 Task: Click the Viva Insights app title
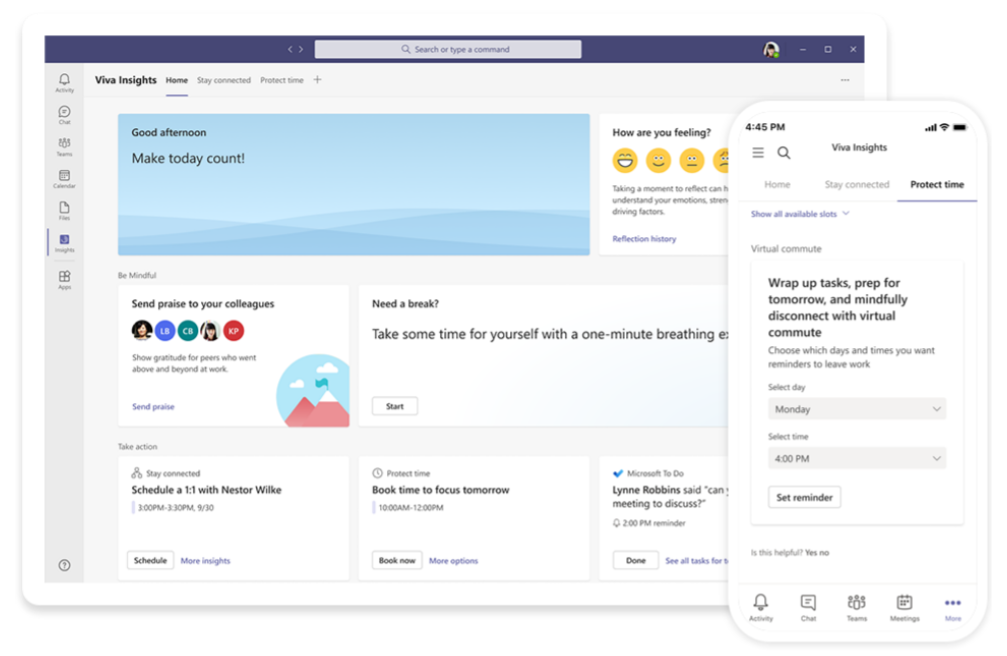pos(126,80)
